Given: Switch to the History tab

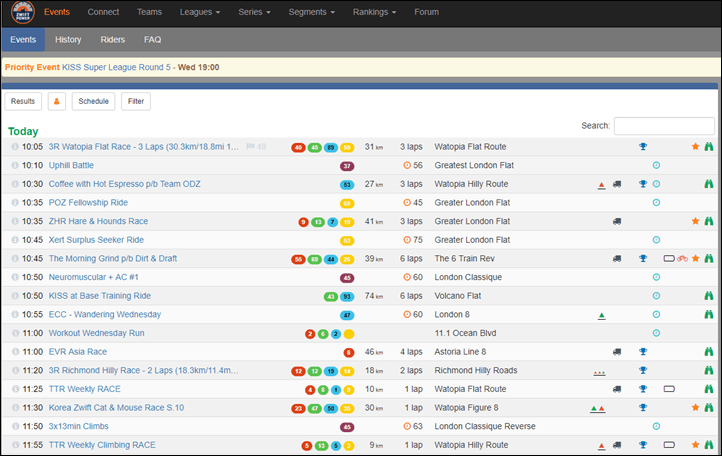Looking at the screenshot, I should point(68,40).
